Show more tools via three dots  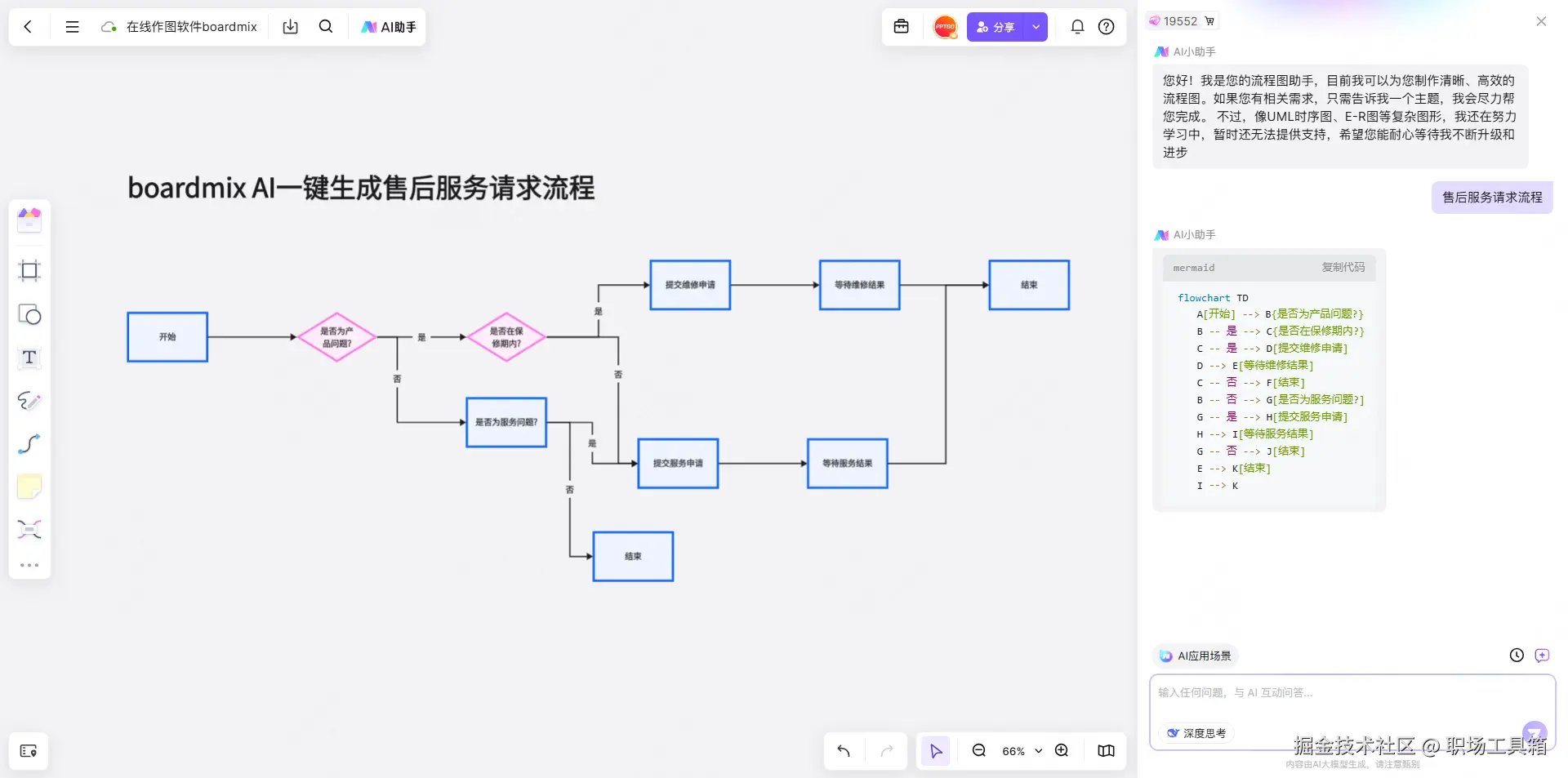coord(29,565)
